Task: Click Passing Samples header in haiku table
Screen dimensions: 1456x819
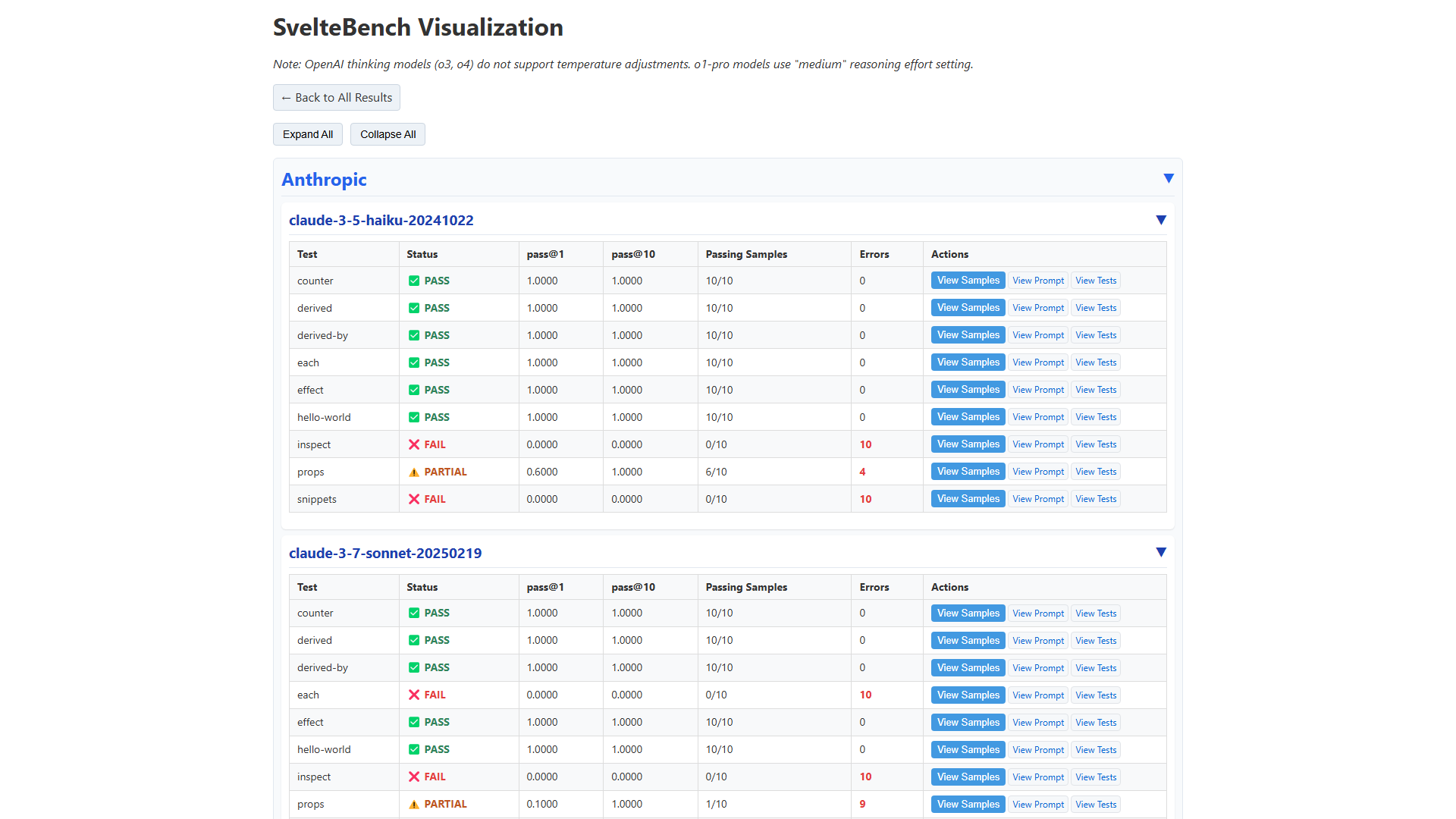Action: (x=746, y=254)
